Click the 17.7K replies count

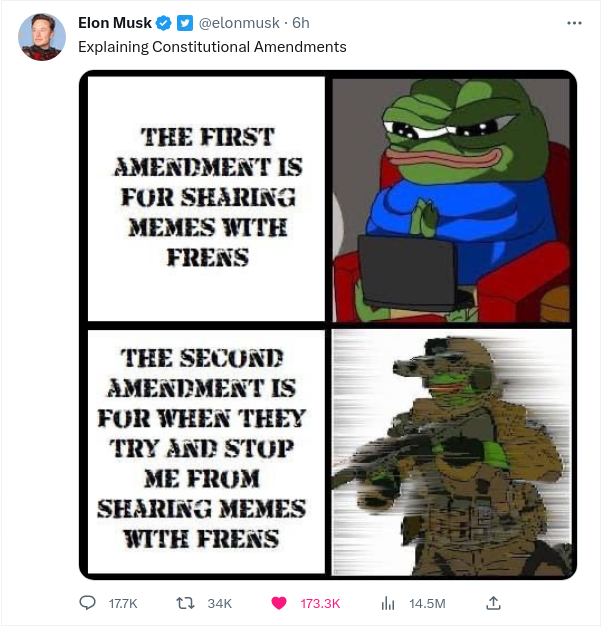coord(123,603)
